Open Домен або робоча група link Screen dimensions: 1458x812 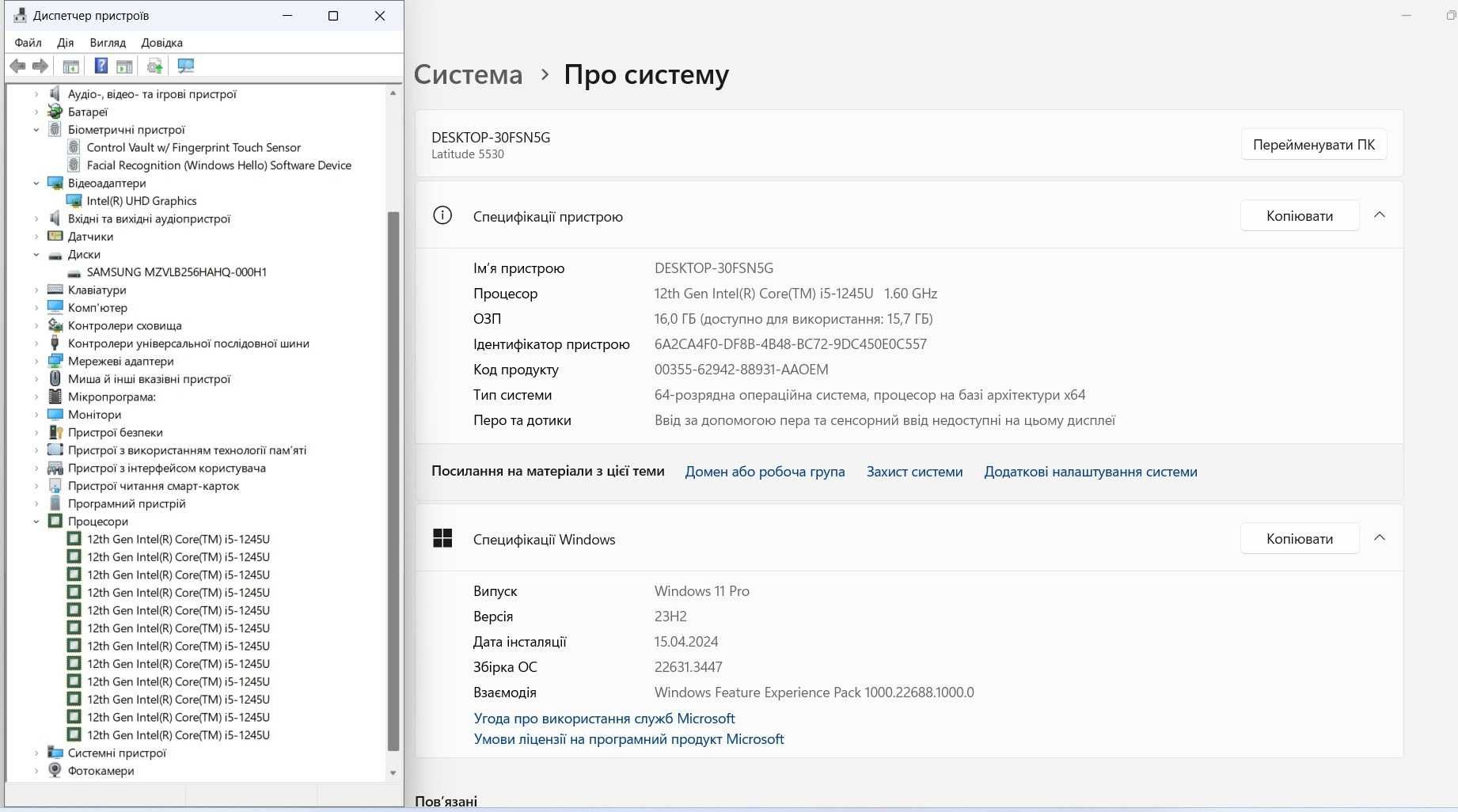coord(765,472)
